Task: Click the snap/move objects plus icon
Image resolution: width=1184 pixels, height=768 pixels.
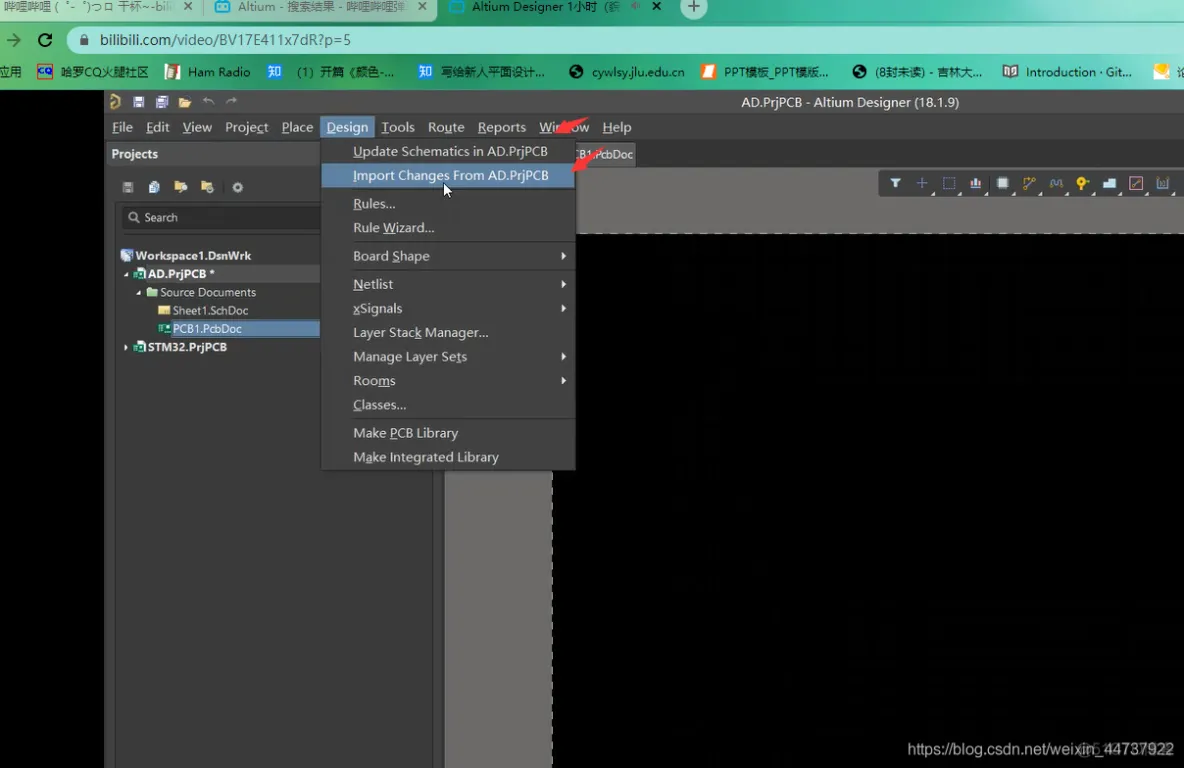Action: (x=922, y=183)
